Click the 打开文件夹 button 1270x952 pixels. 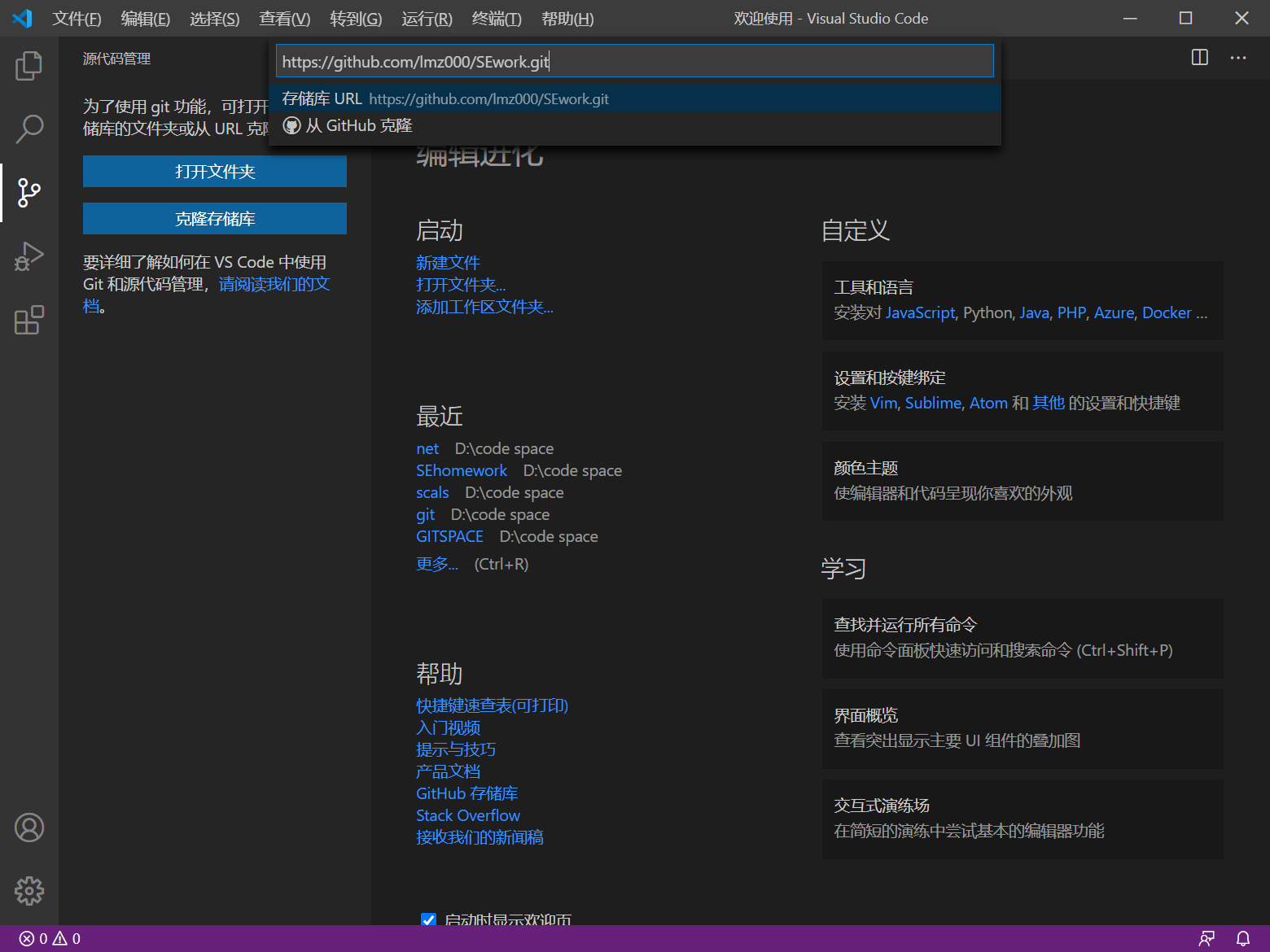coord(215,172)
